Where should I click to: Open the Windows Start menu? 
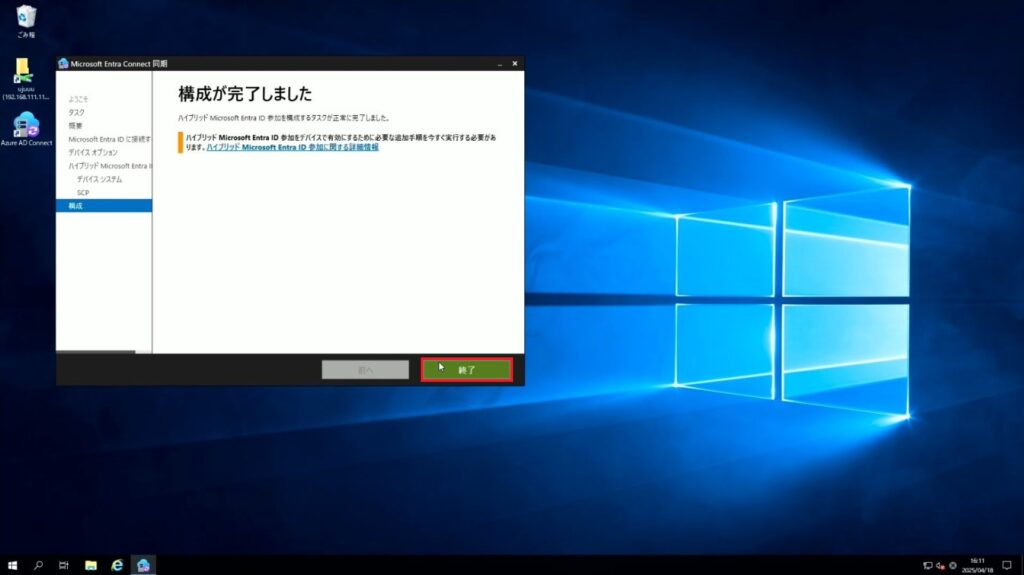pos(12,565)
